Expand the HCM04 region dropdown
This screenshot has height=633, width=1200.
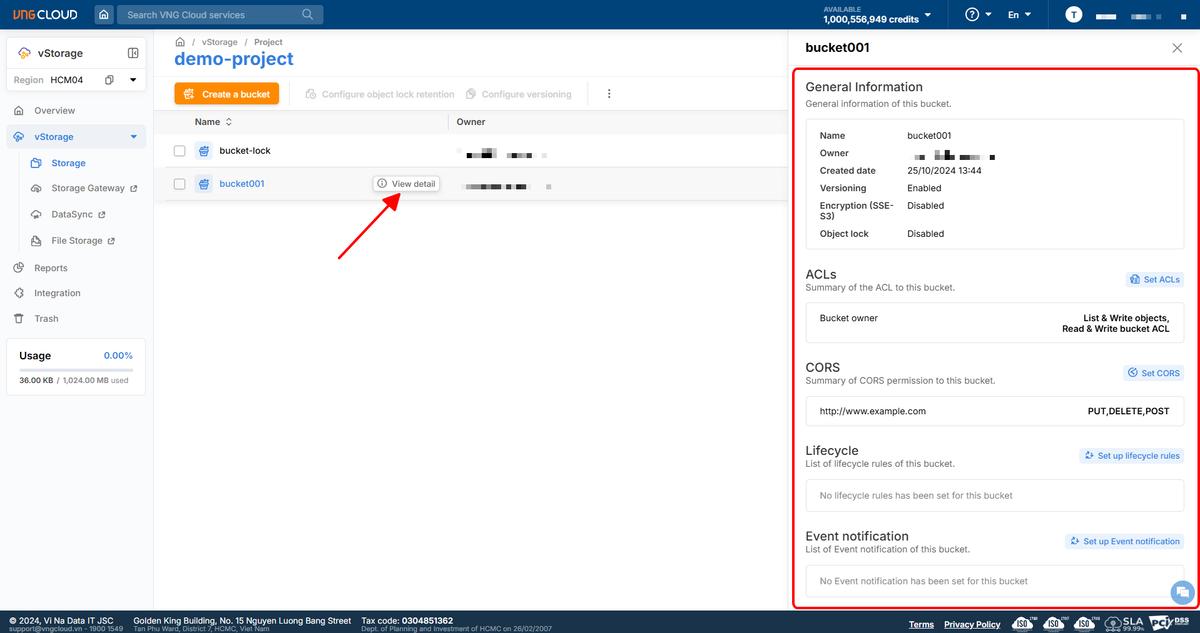pyautogui.click(x=133, y=79)
